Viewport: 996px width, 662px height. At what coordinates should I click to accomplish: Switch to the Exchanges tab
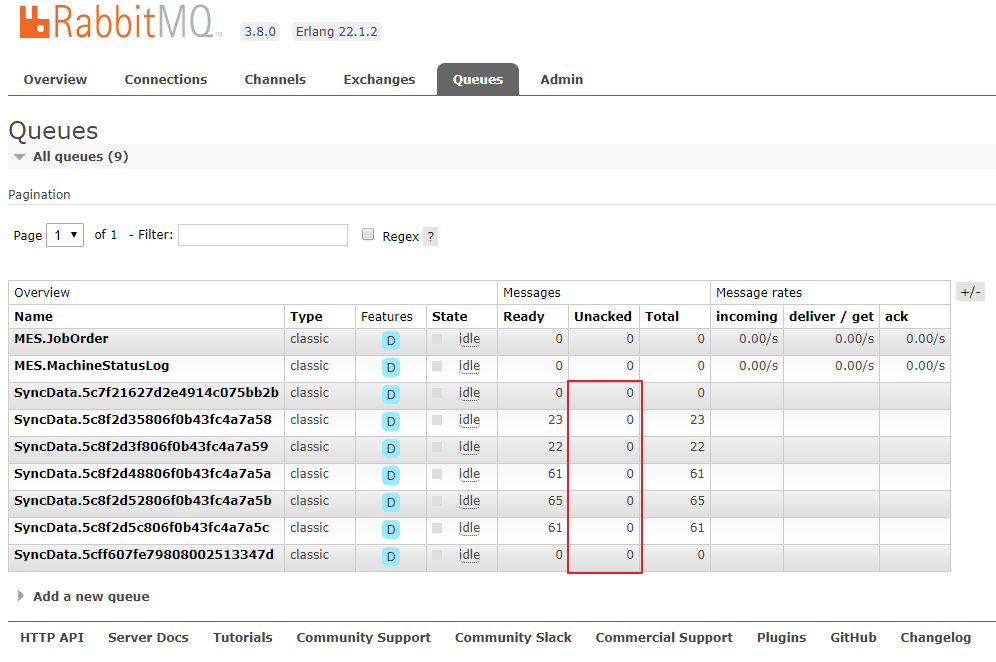click(x=379, y=79)
